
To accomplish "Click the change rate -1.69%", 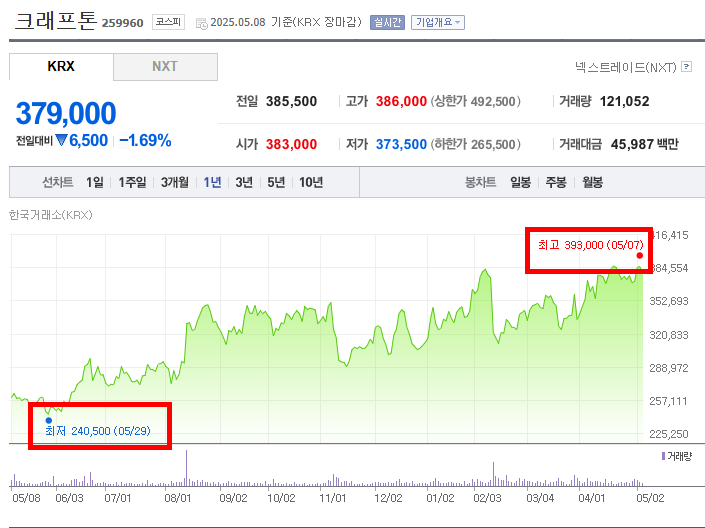I will (x=145, y=140).
